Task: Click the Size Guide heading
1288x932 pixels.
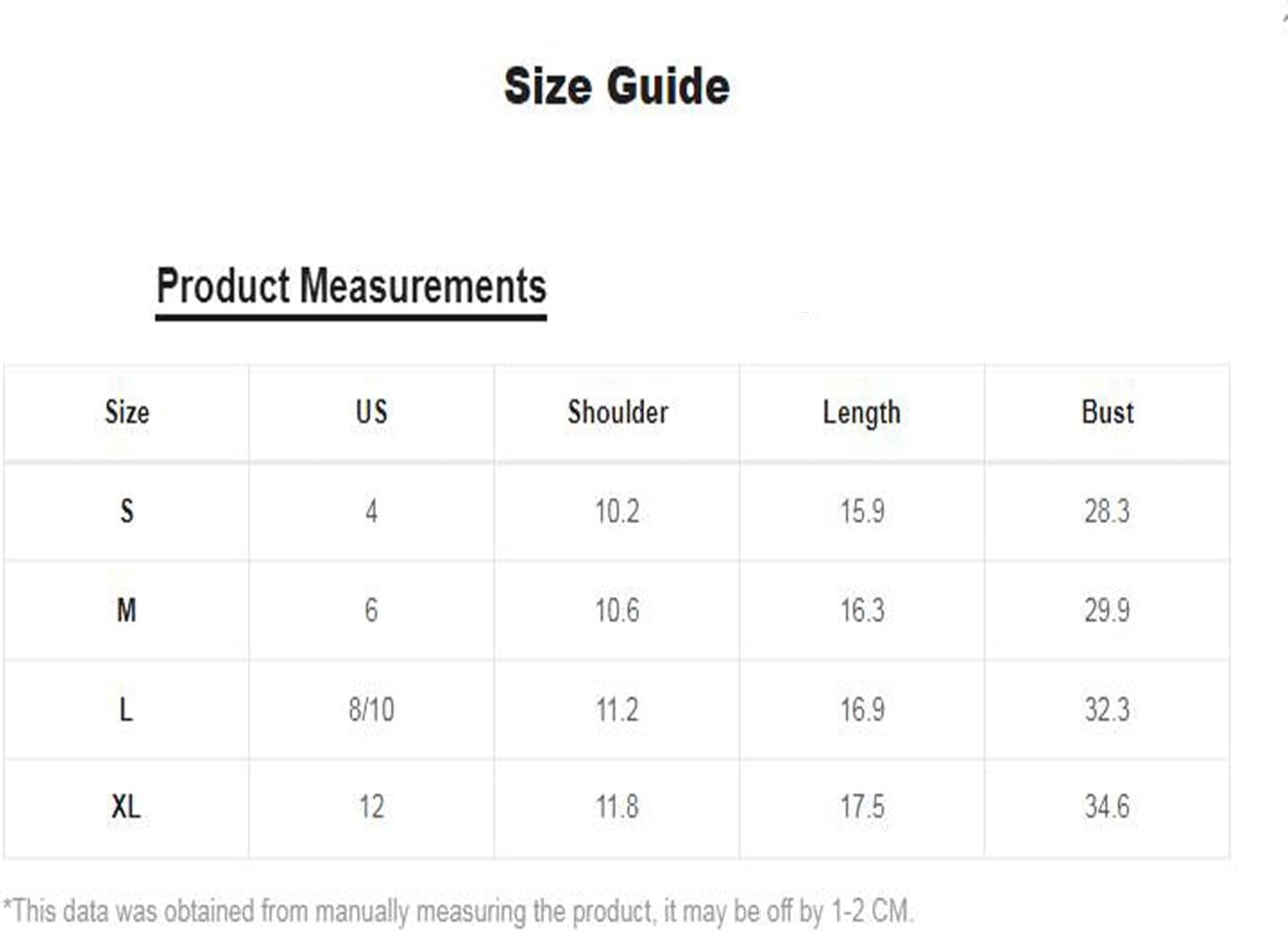Action: pos(617,87)
